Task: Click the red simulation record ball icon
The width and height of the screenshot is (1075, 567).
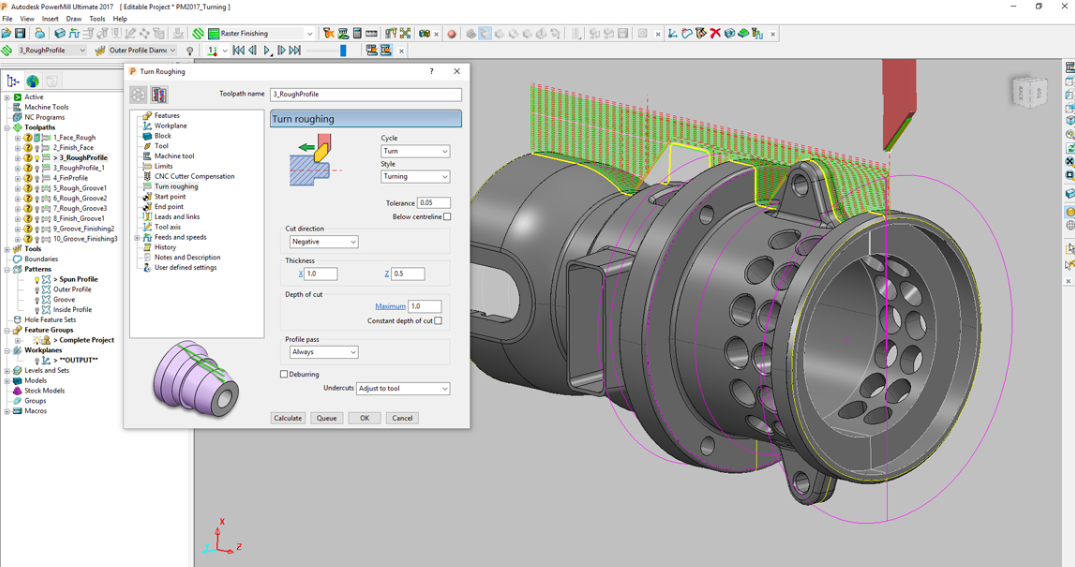Action: (452, 34)
